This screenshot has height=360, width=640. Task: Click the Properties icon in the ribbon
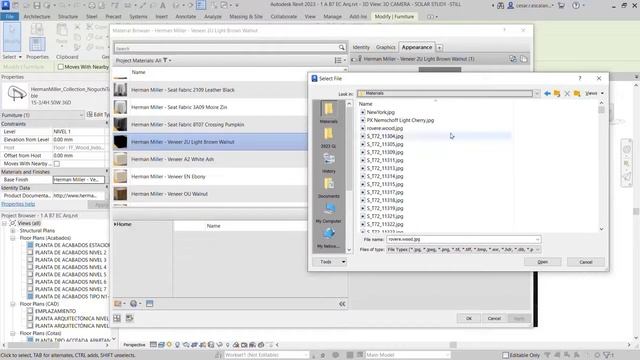point(37,44)
